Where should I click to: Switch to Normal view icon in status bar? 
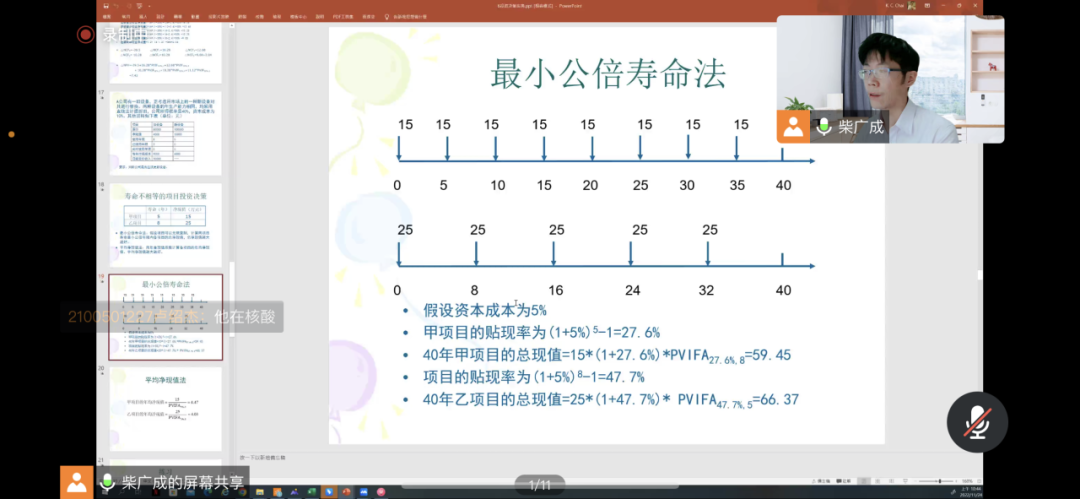(864, 481)
